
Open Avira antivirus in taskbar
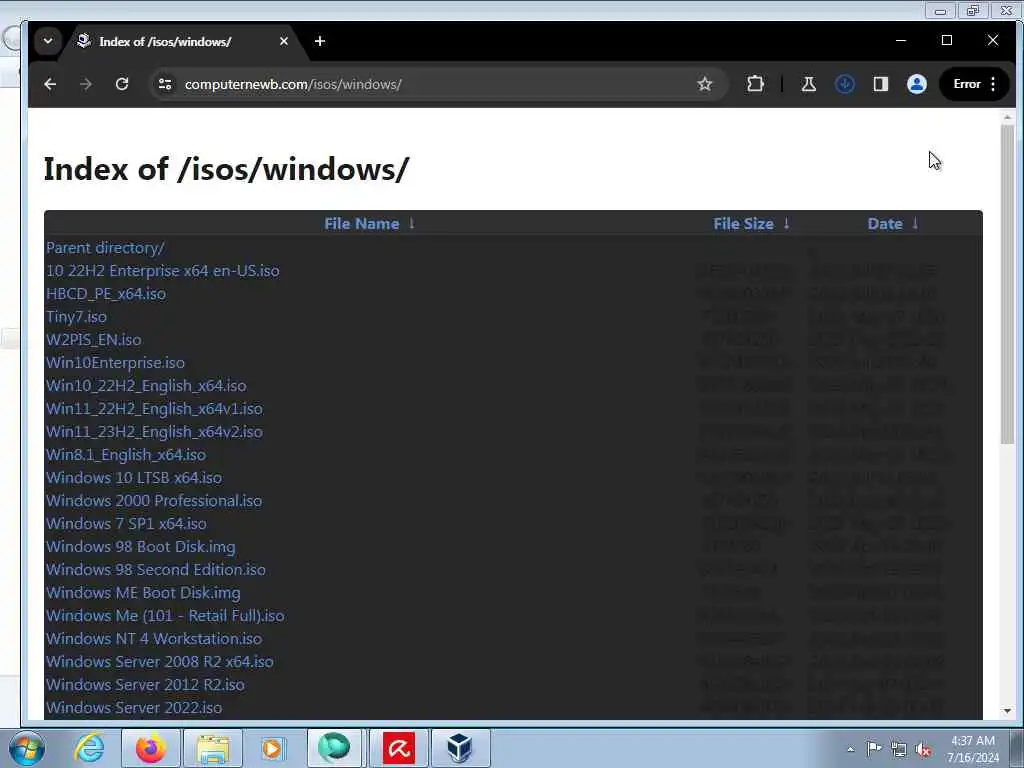pyautogui.click(x=398, y=748)
